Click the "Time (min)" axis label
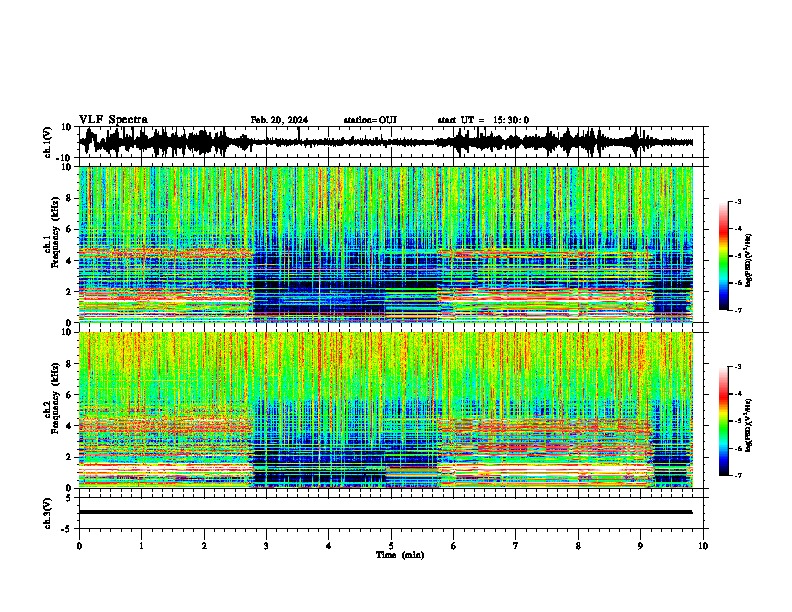This screenshot has width=792, height=612. (400, 555)
